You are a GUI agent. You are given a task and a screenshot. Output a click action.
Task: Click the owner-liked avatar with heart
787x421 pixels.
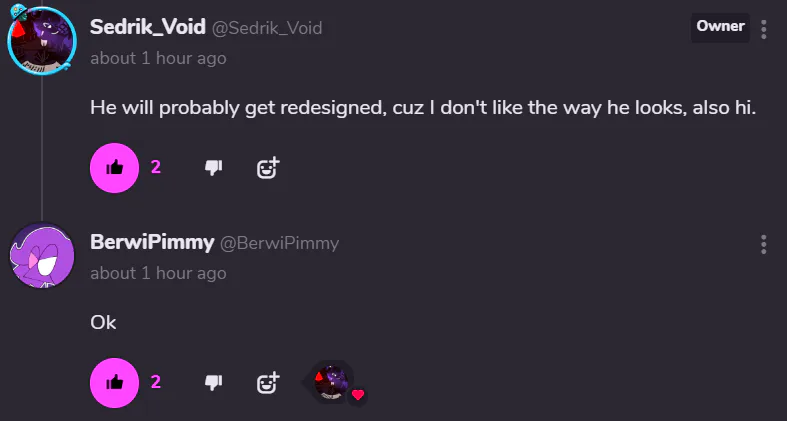click(x=333, y=383)
